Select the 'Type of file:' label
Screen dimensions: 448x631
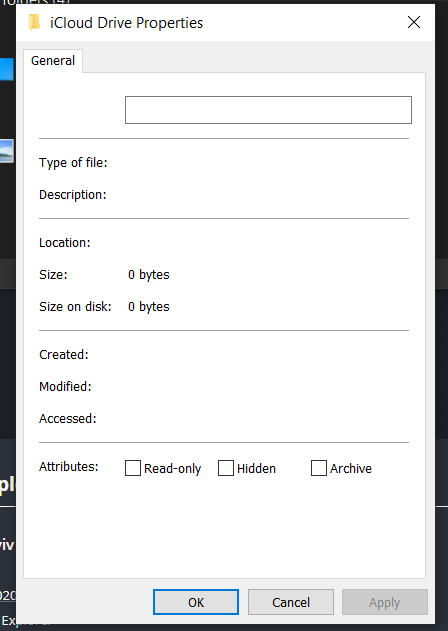(x=73, y=163)
